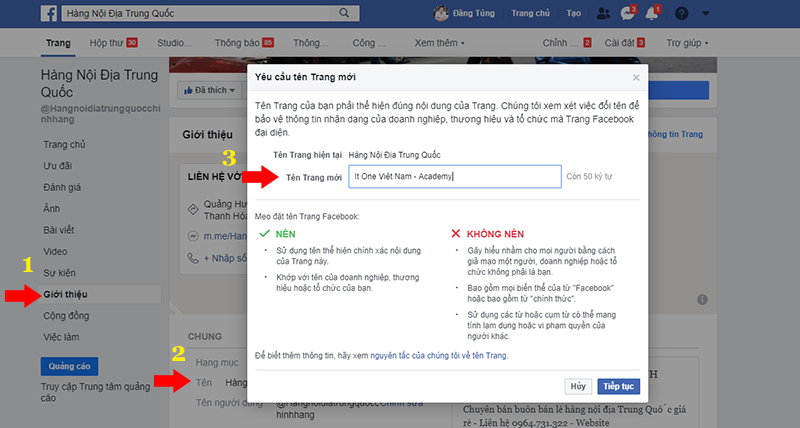Click Truy cập Trung tâm quảng cáo link
The height and width of the screenshot is (428, 800).
pos(95,392)
